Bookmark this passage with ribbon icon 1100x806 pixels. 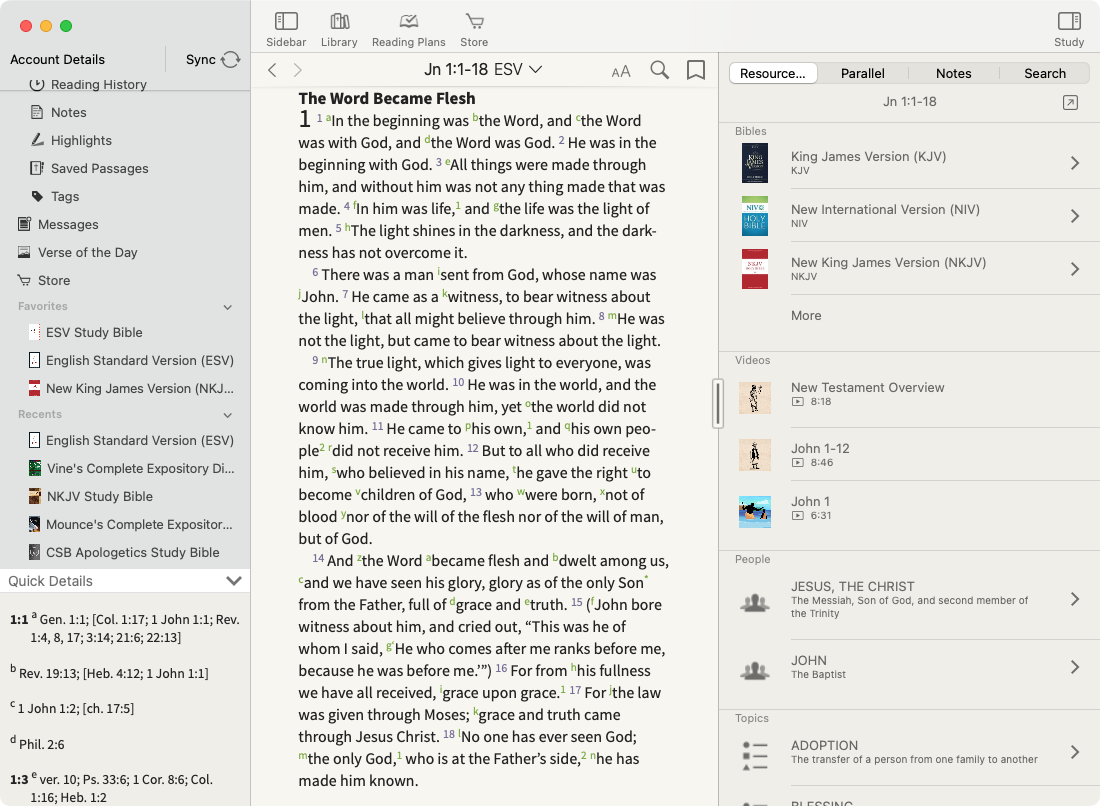696,70
